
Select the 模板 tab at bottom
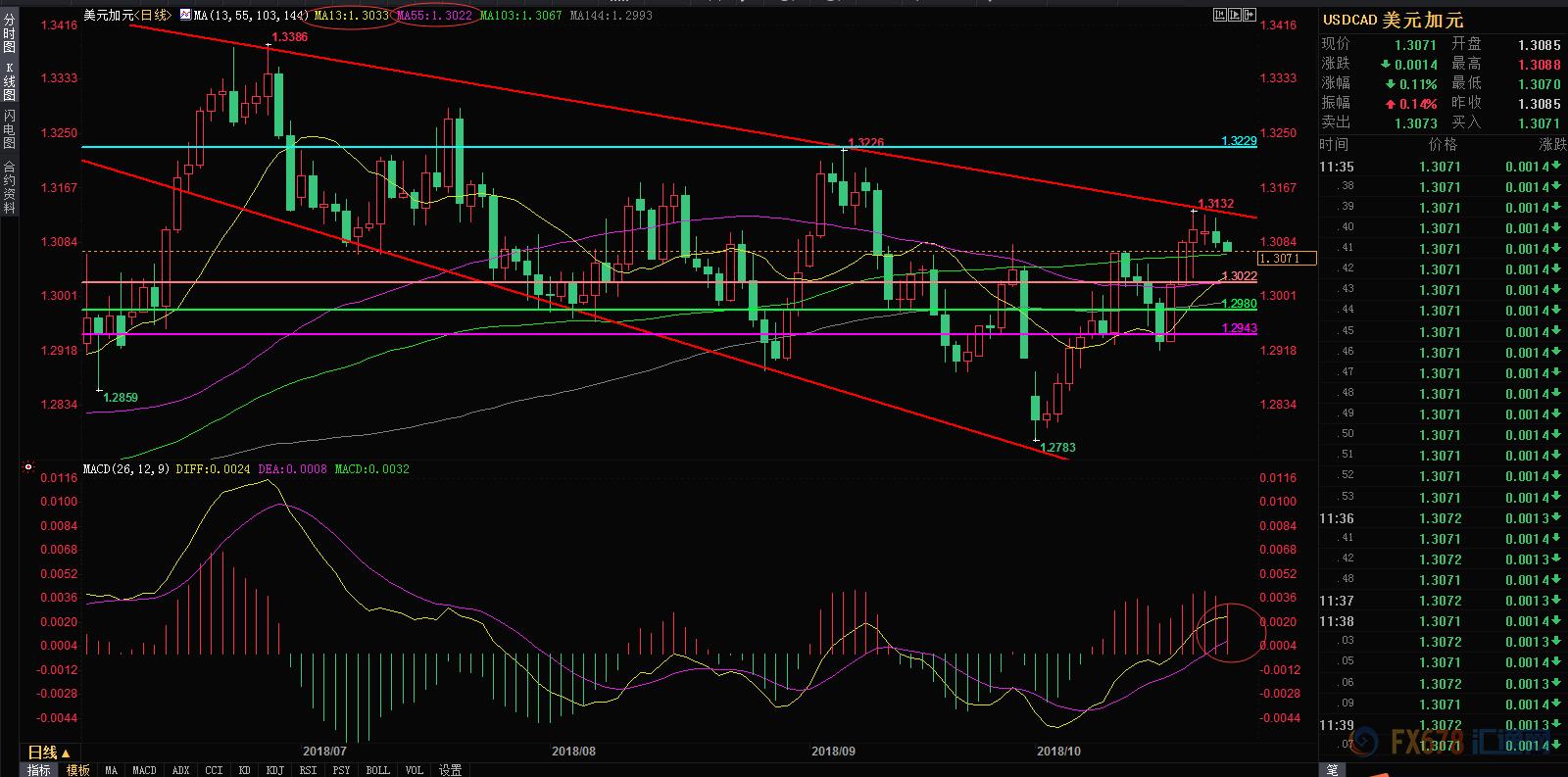[x=77, y=770]
